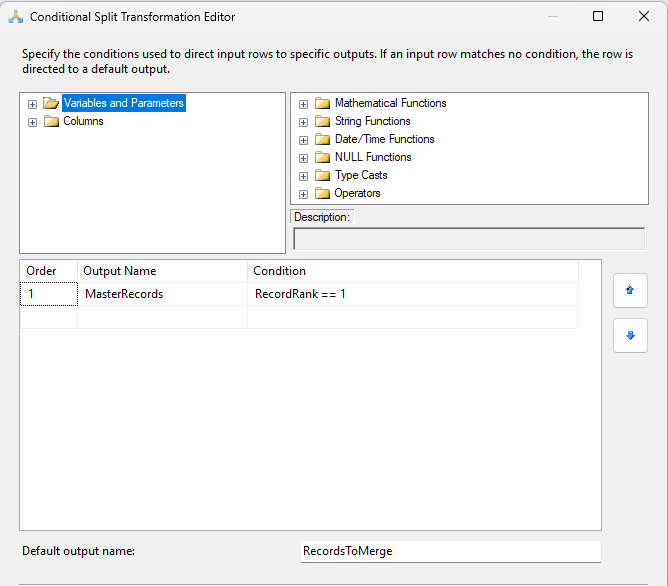Screen dimensions: 668x586
Task: Select the Variables and Parameters item
Action: pyautogui.click(x=123, y=103)
